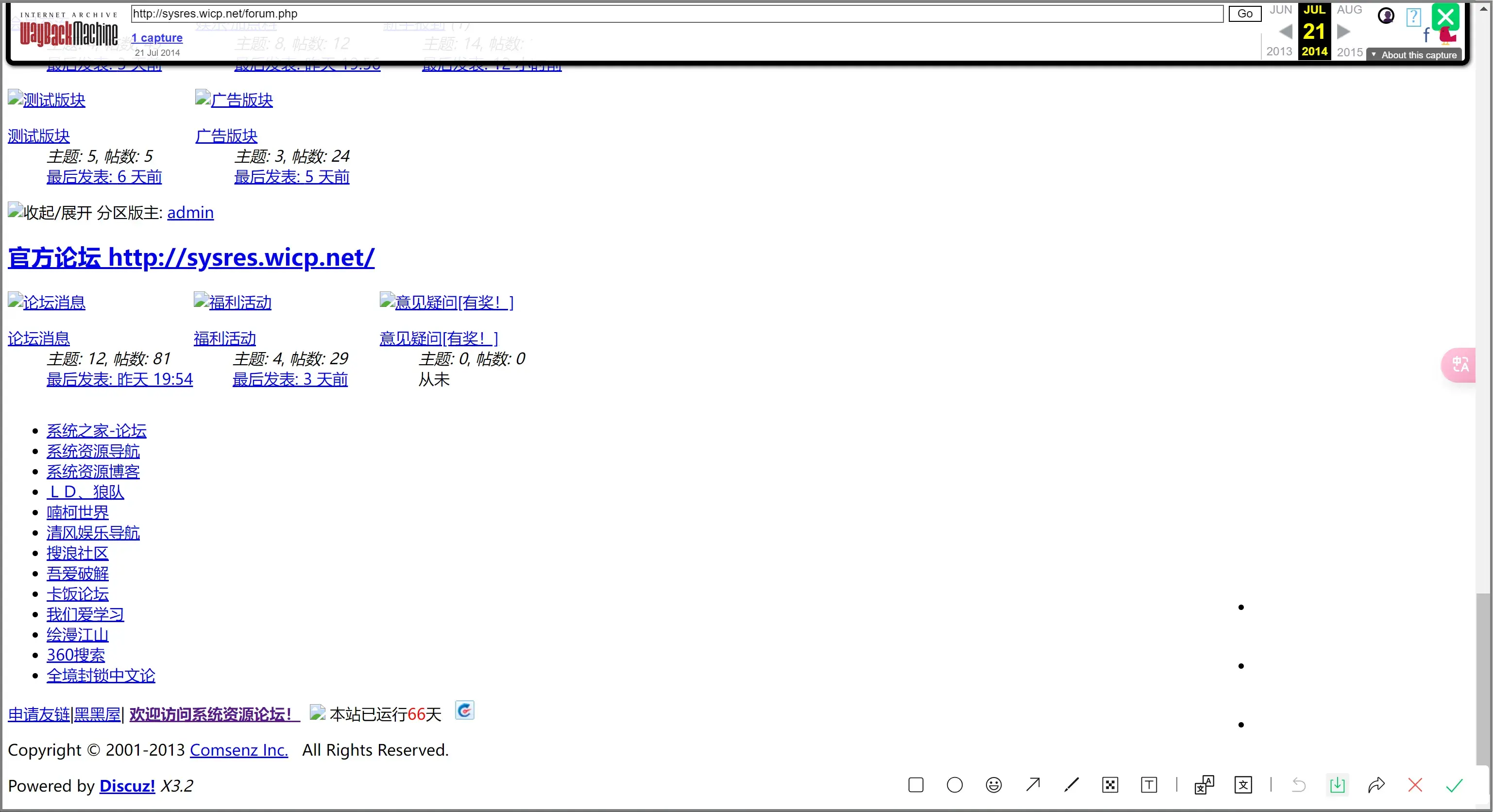Open the Discuz! powered-by link
Screen dimensions: 1493x812
[127, 786]
